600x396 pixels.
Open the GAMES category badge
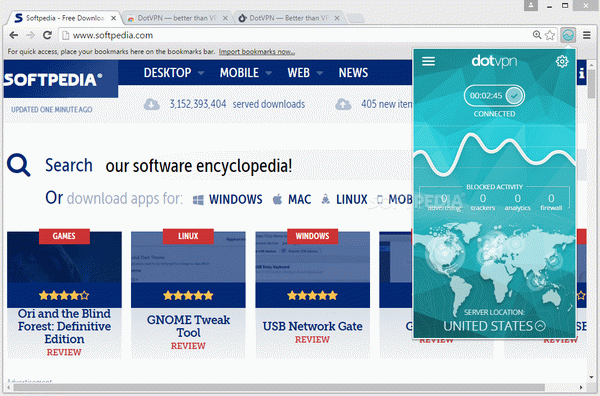64,236
